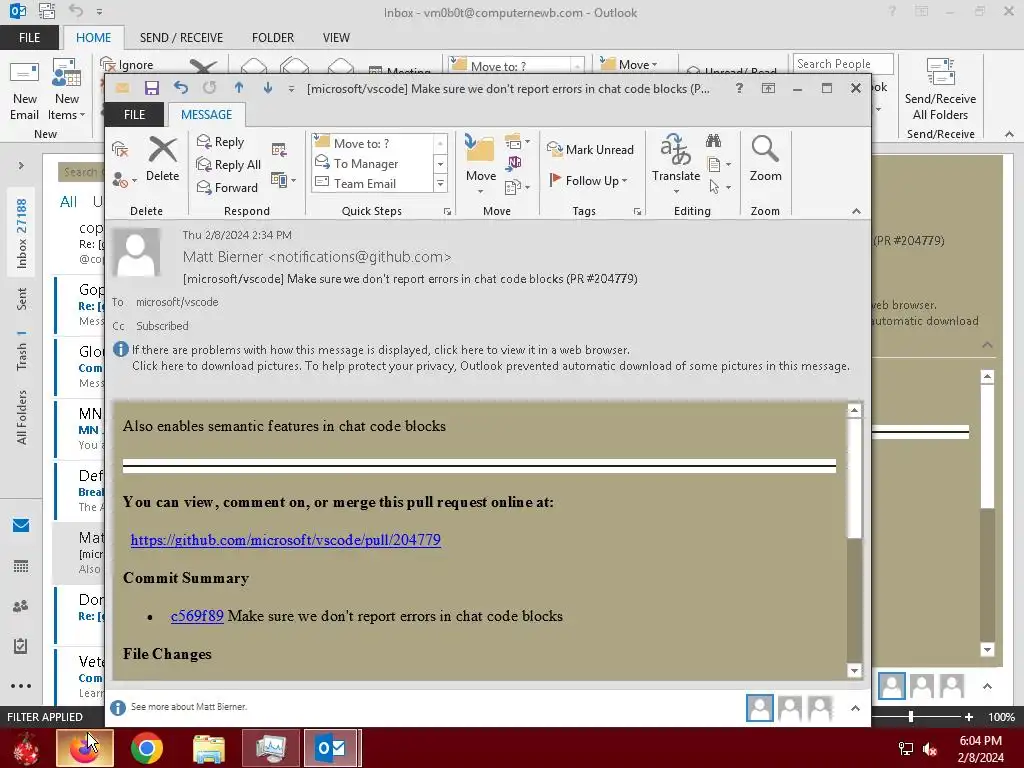Open the message window FILE tab

pos(135,114)
